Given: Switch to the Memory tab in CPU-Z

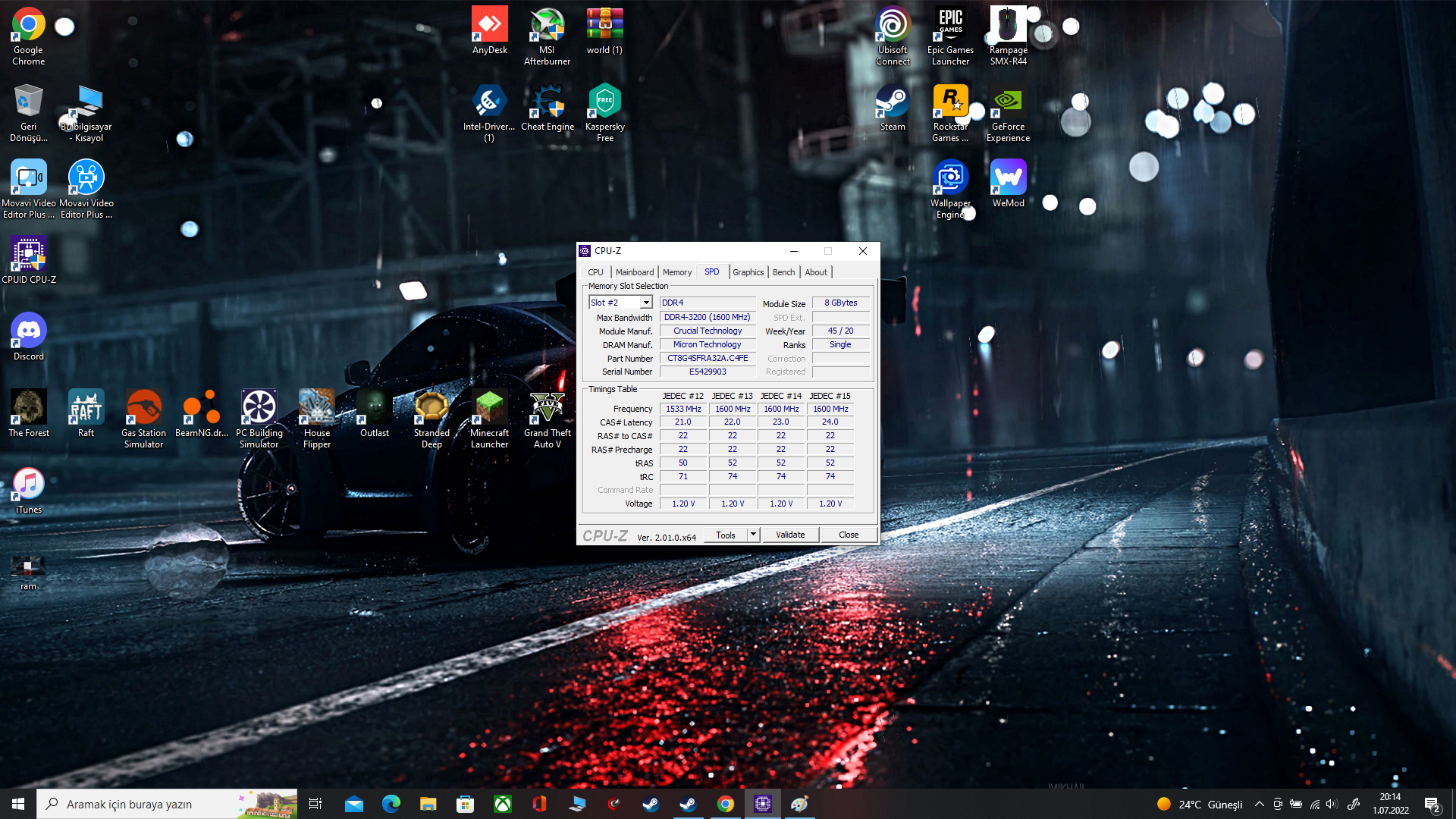Looking at the screenshot, I should pos(676,272).
